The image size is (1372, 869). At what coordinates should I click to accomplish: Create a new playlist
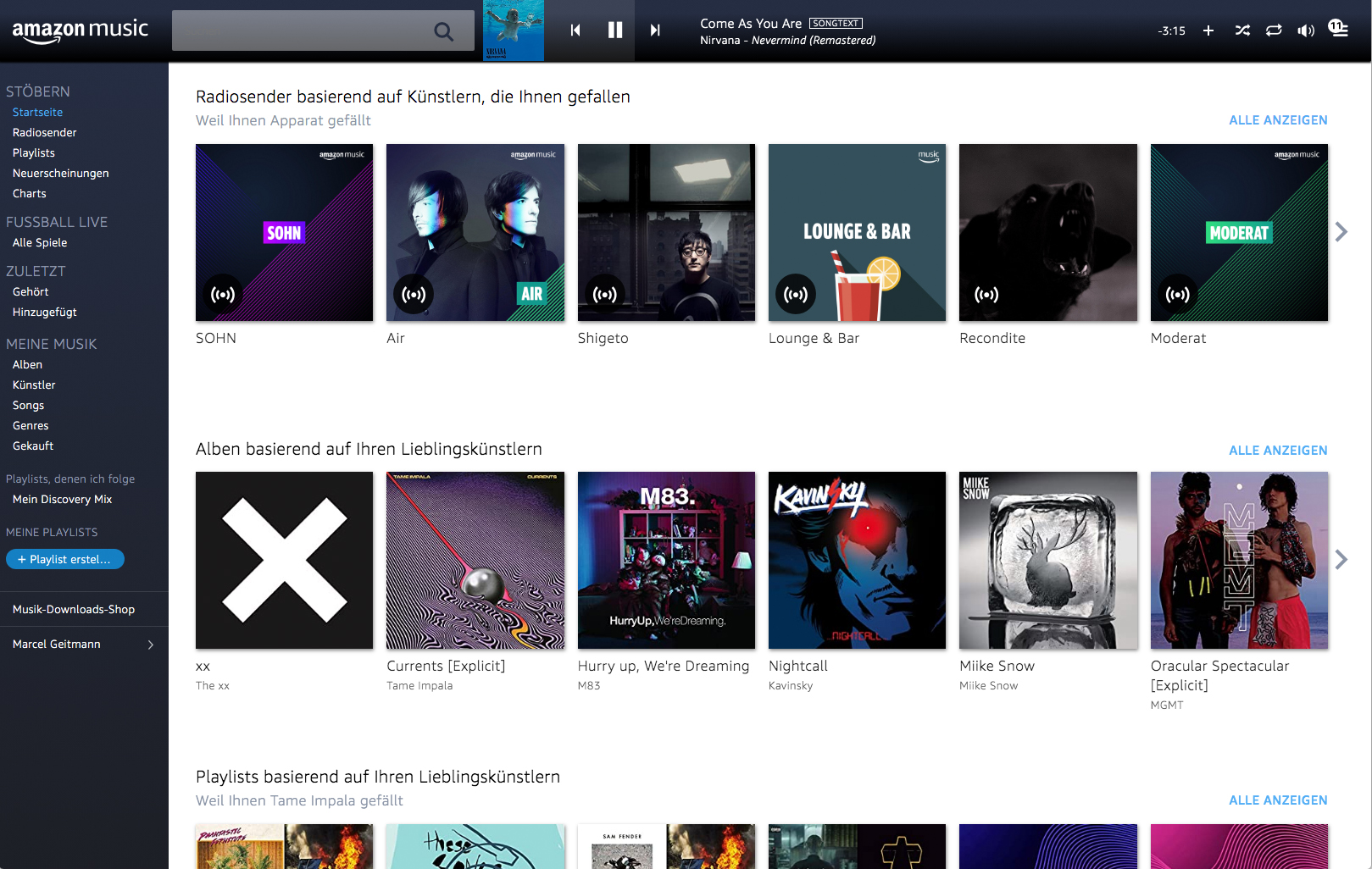[65, 559]
